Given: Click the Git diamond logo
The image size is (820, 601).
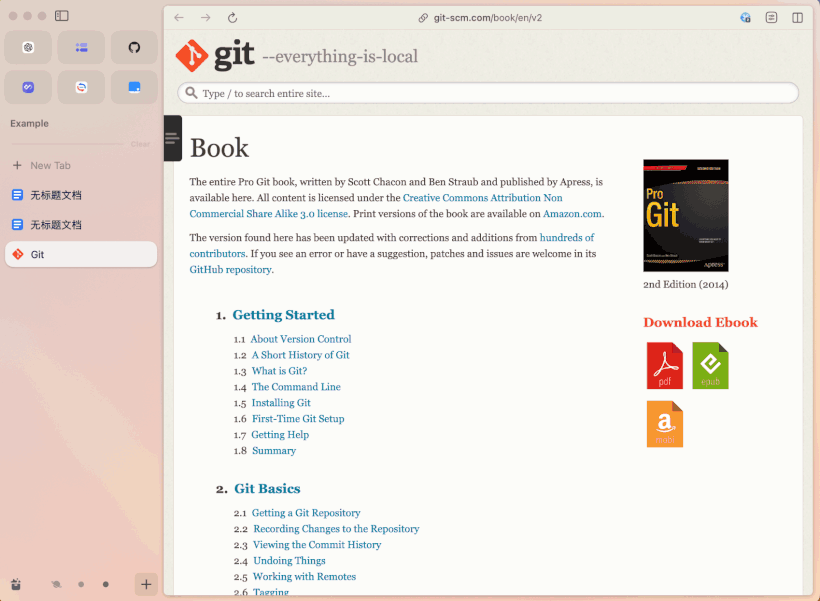Looking at the screenshot, I should pos(192,55).
